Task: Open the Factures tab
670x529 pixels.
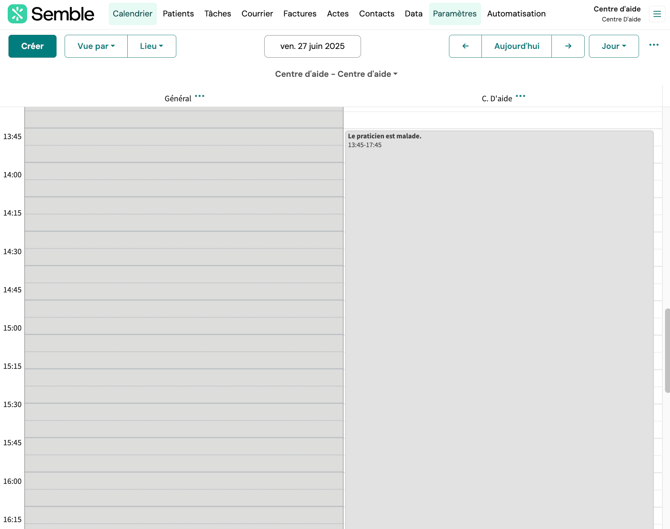Action: click(300, 14)
